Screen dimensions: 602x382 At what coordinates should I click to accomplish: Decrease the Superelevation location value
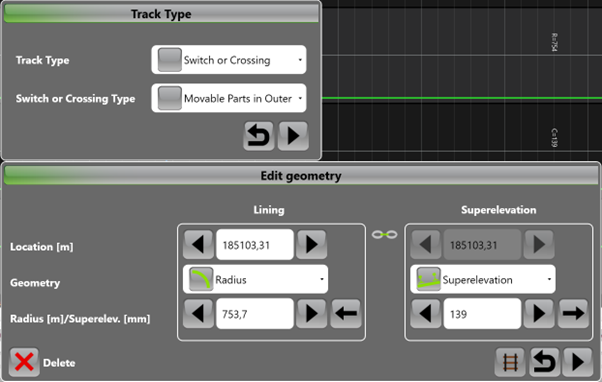425,245
